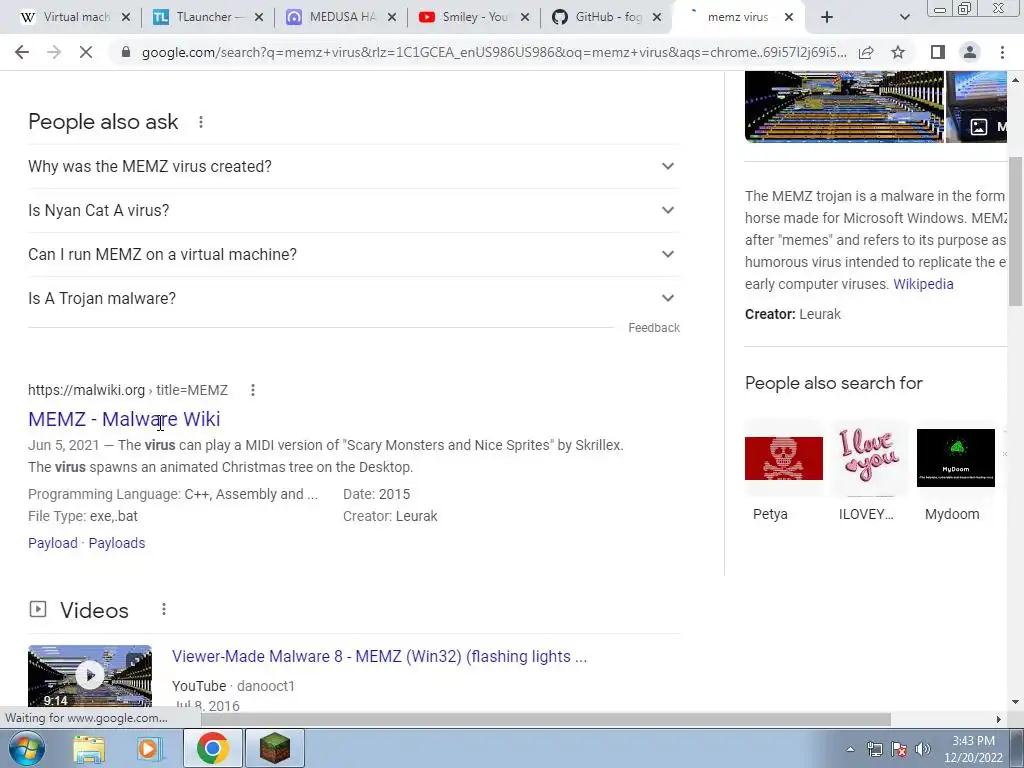
Task: Open the clock showing 3:43 PM
Action: (x=973, y=749)
